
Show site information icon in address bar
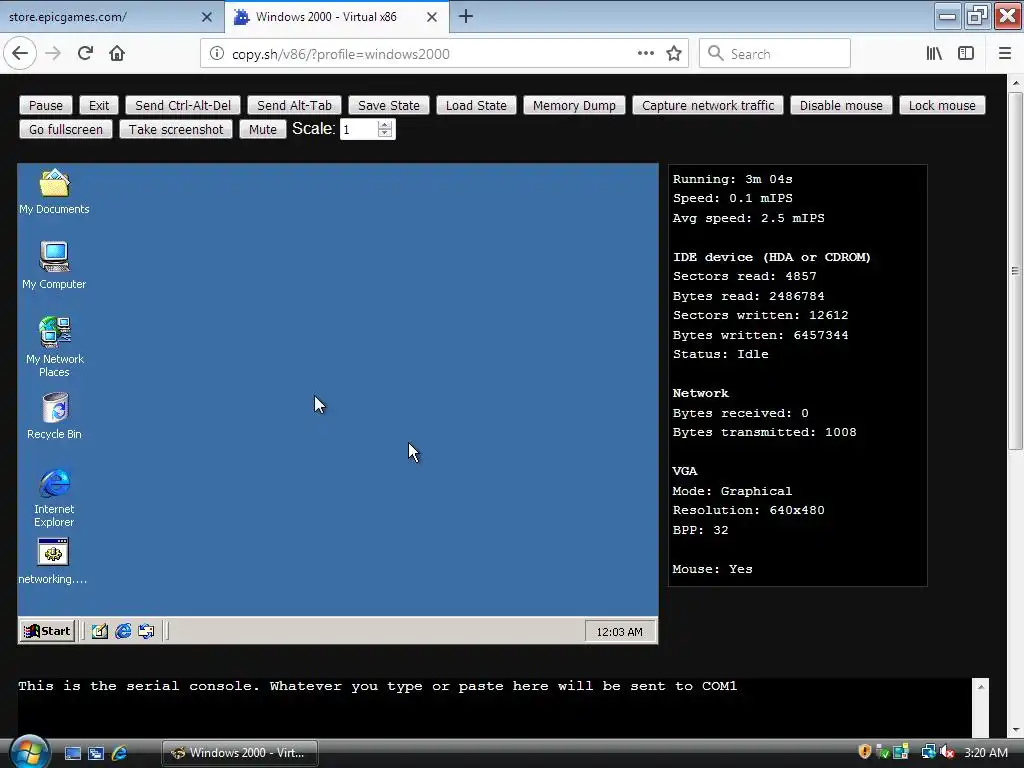click(217, 54)
